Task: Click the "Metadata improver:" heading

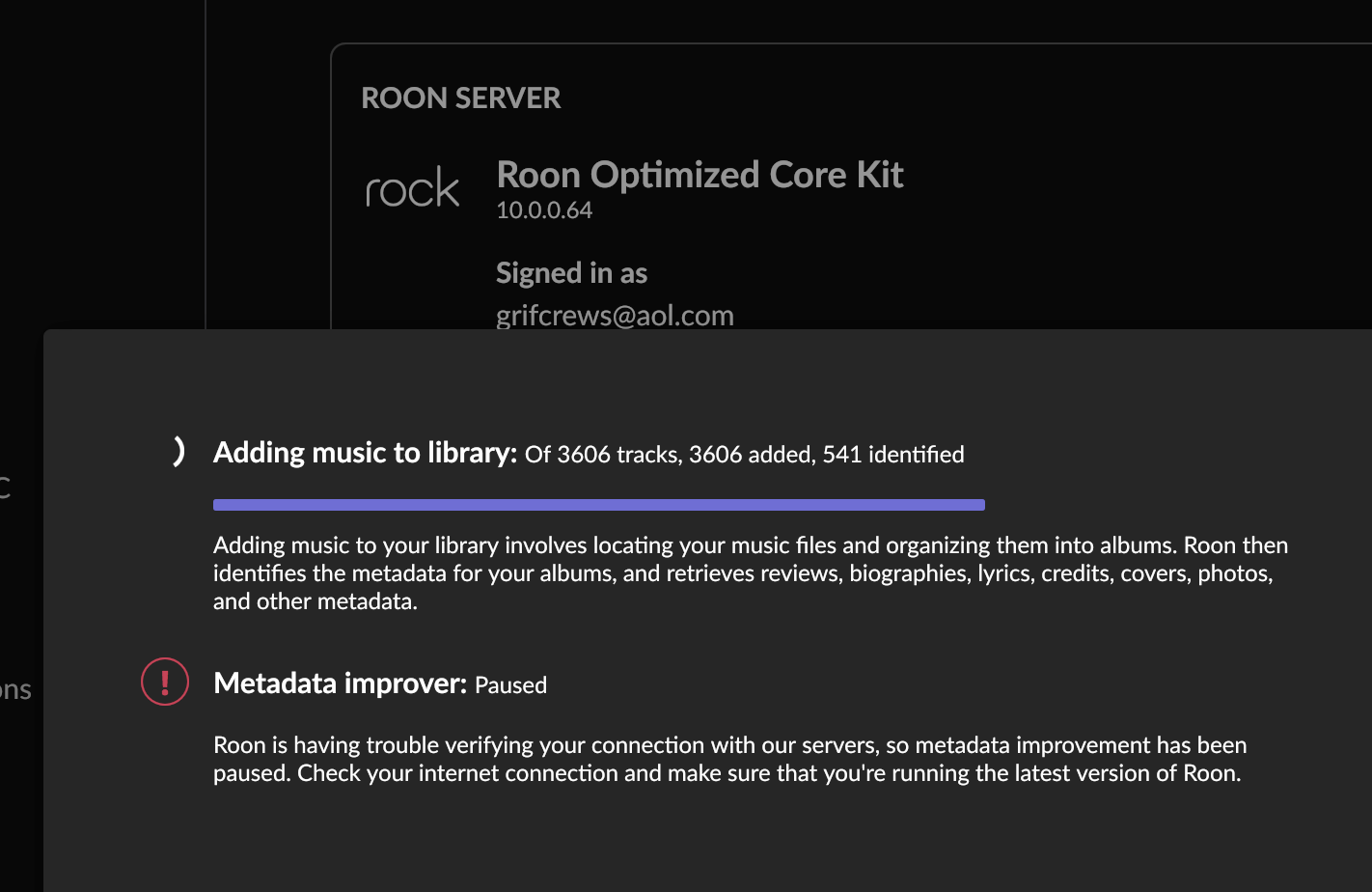Action: 340,683
